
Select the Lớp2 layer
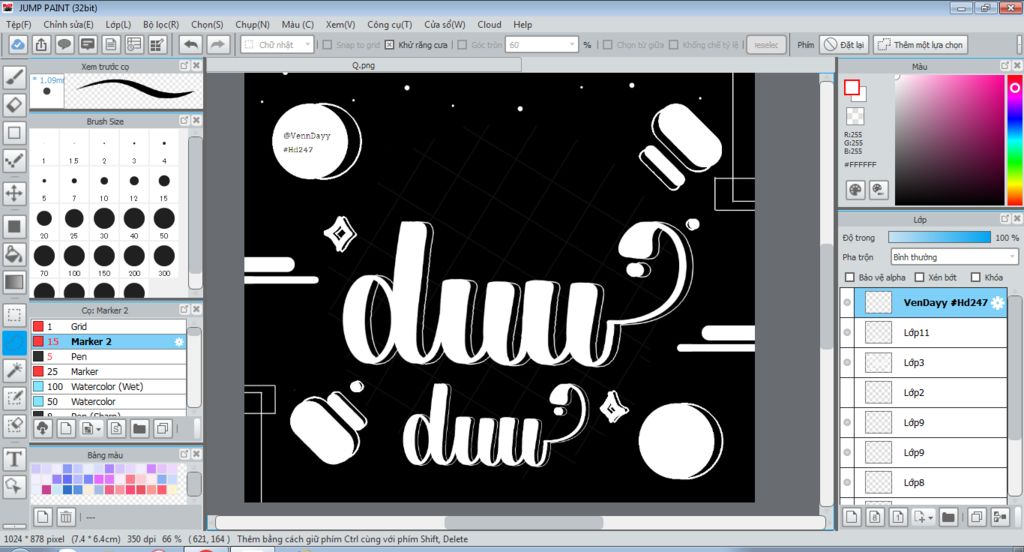924,393
